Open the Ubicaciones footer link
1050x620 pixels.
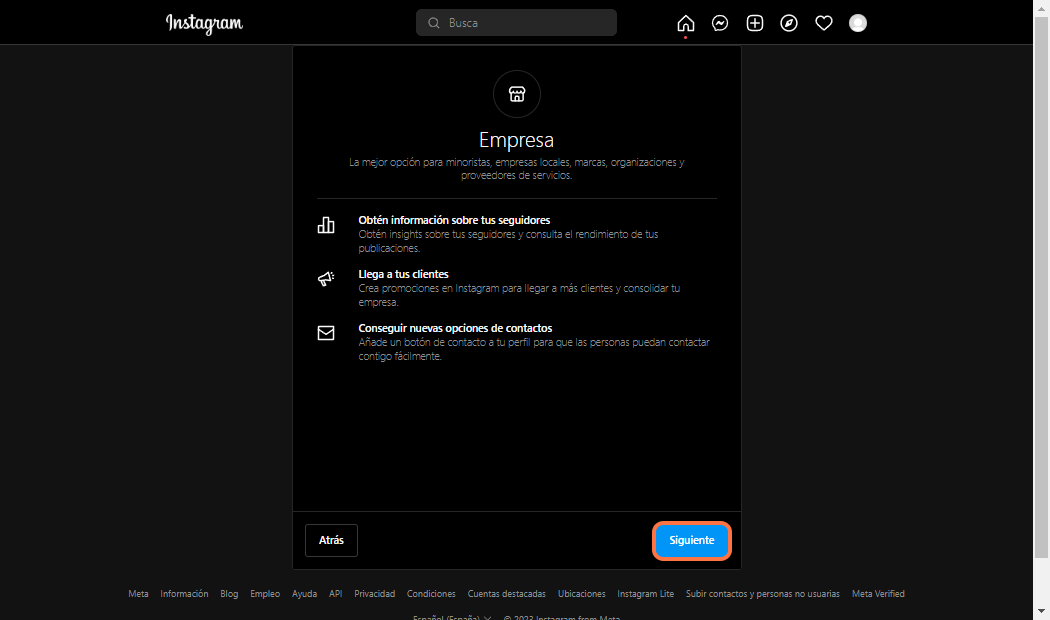point(582,594)
